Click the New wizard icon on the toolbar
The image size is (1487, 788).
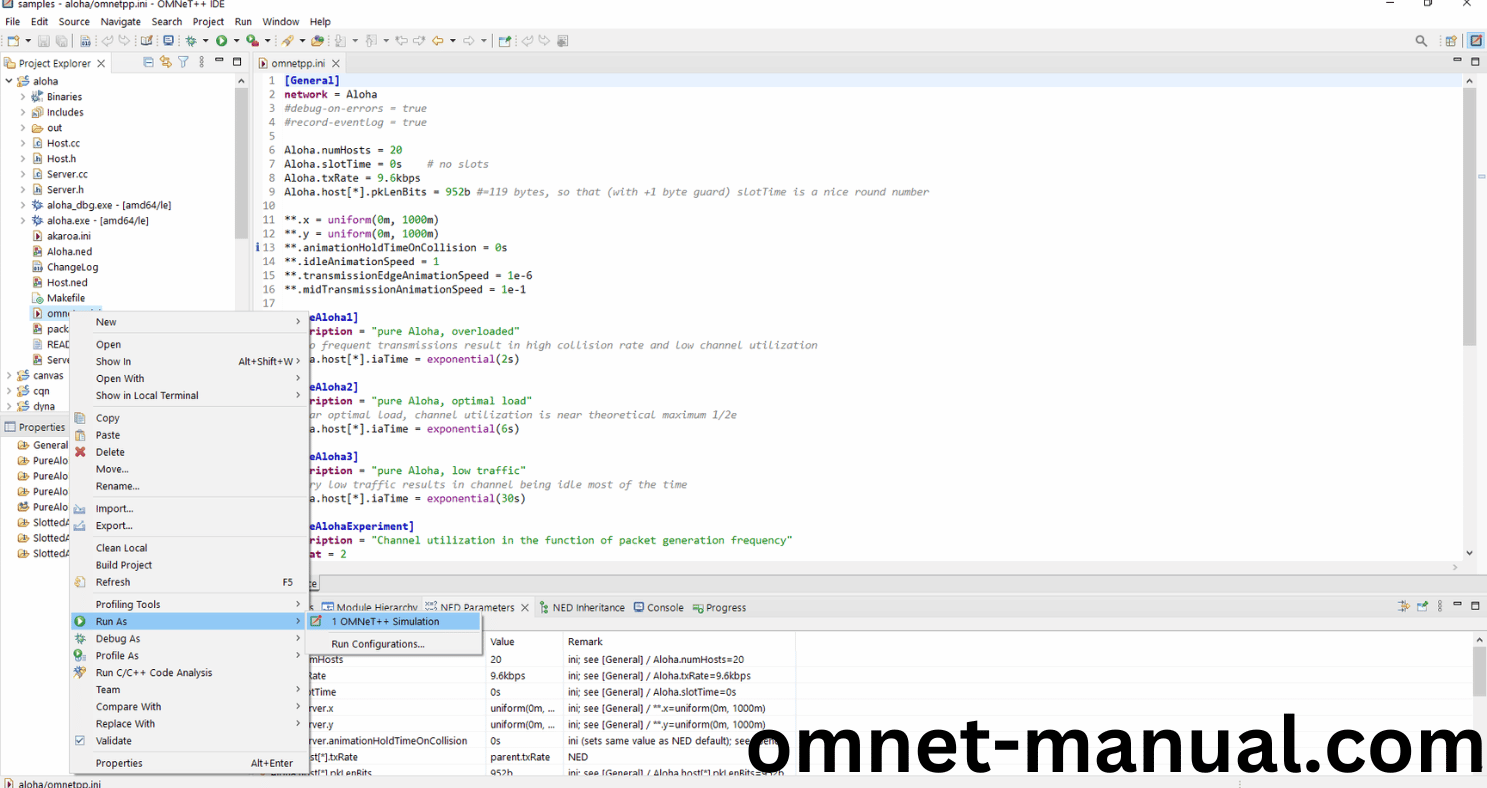point(12,40)
